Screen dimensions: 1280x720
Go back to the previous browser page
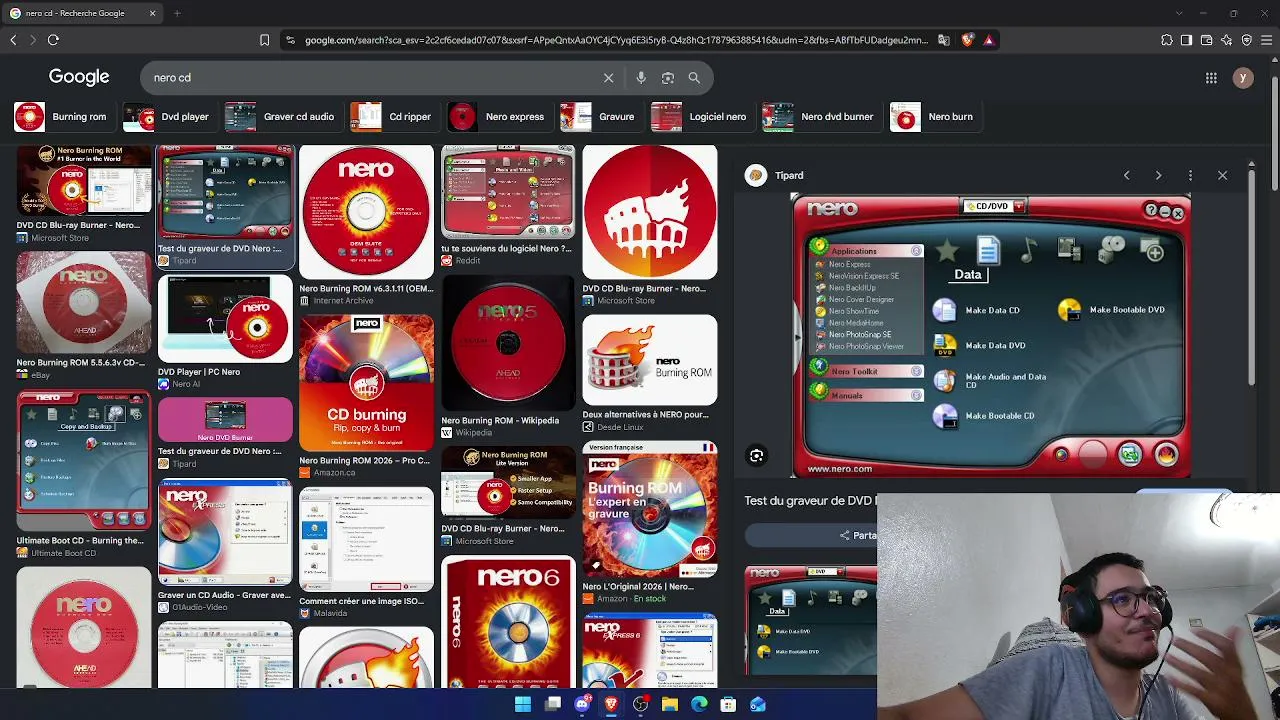coord(13,40)
